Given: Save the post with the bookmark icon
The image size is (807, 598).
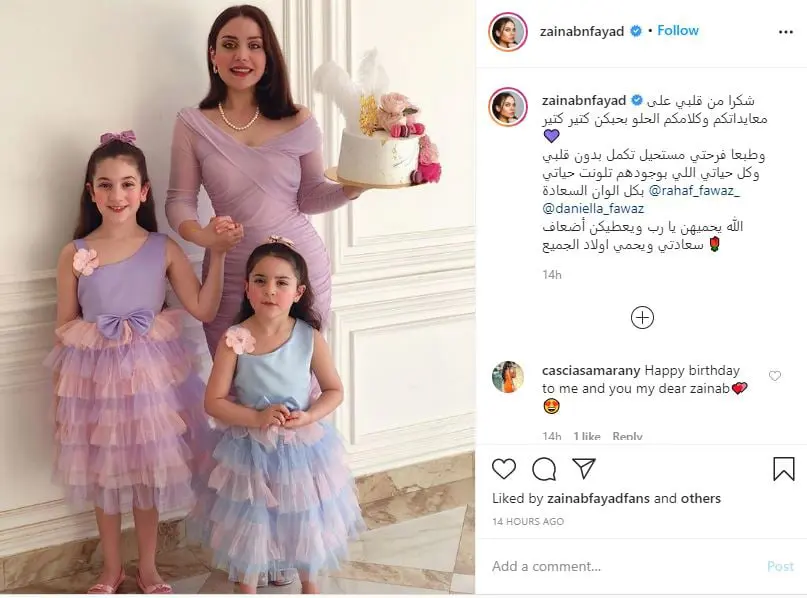Looking at the screenshot, I should tap(783, 469).
